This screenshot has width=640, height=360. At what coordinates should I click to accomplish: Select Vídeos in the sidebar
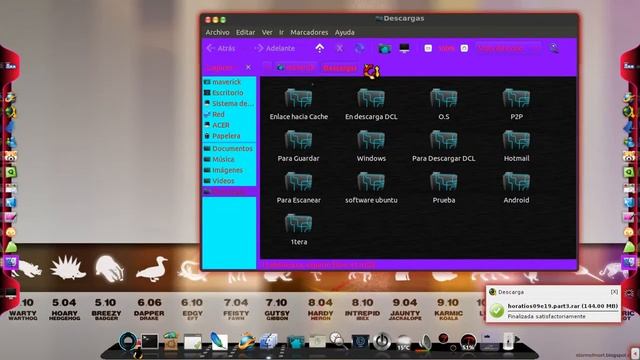pos(229,181)
